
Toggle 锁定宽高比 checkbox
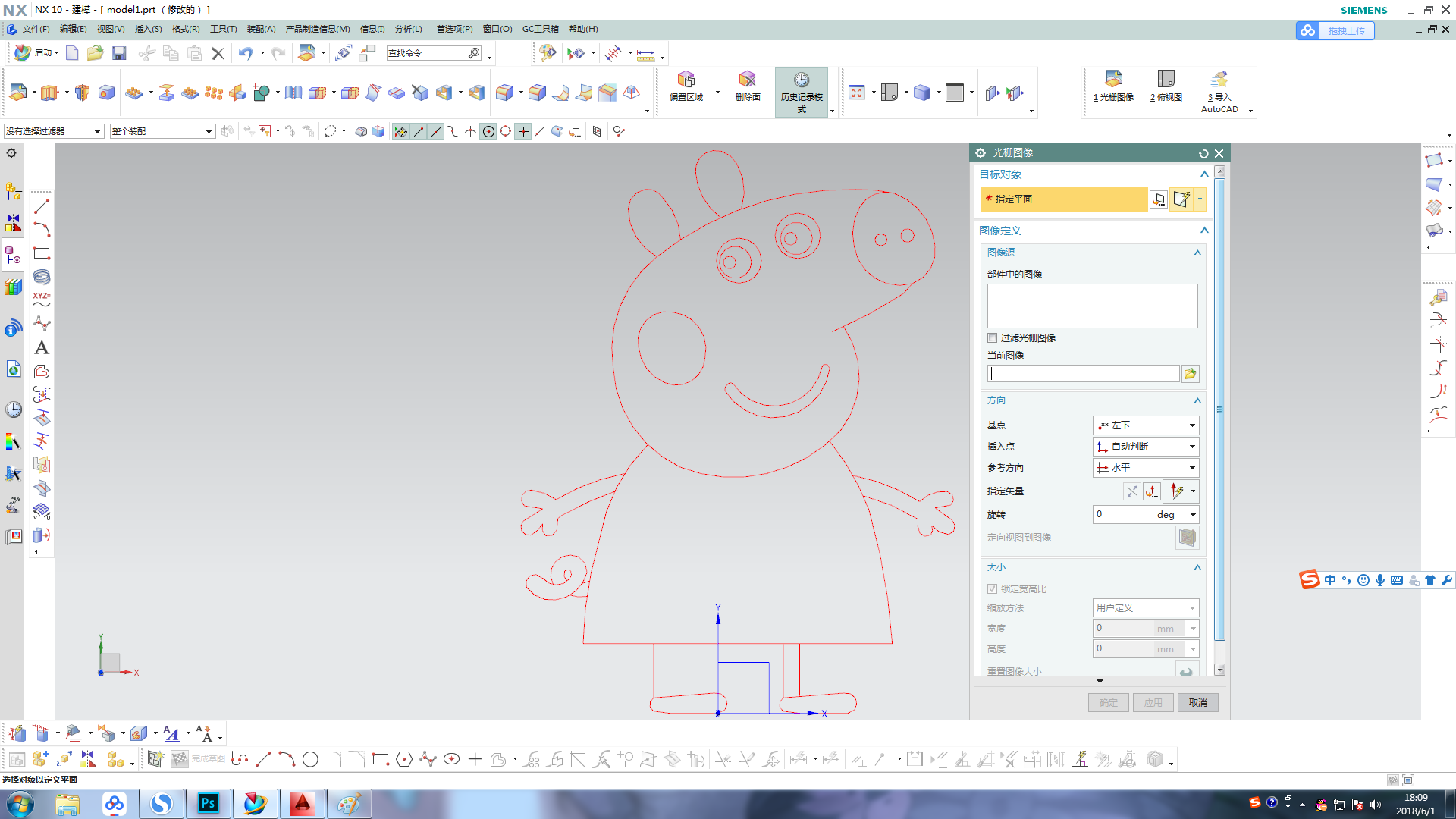tap(992, 589)
